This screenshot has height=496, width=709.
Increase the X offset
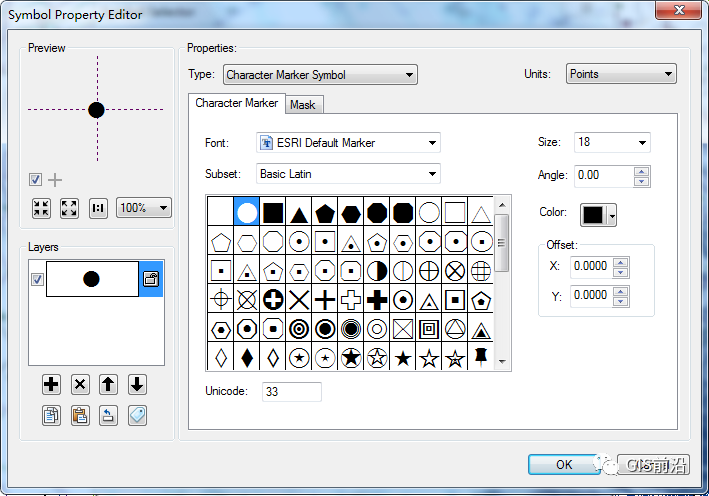[620, 262]
